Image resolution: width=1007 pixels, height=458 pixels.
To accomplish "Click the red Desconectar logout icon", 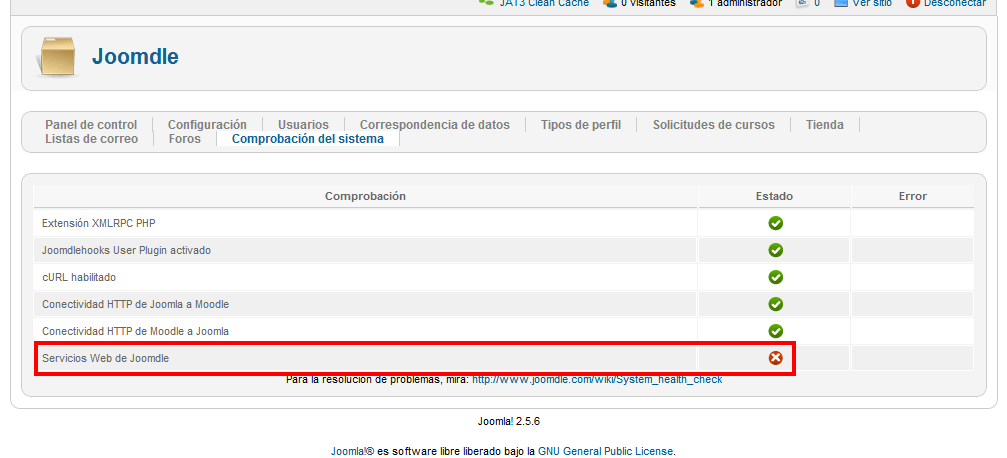I will [x=912, y=4].
